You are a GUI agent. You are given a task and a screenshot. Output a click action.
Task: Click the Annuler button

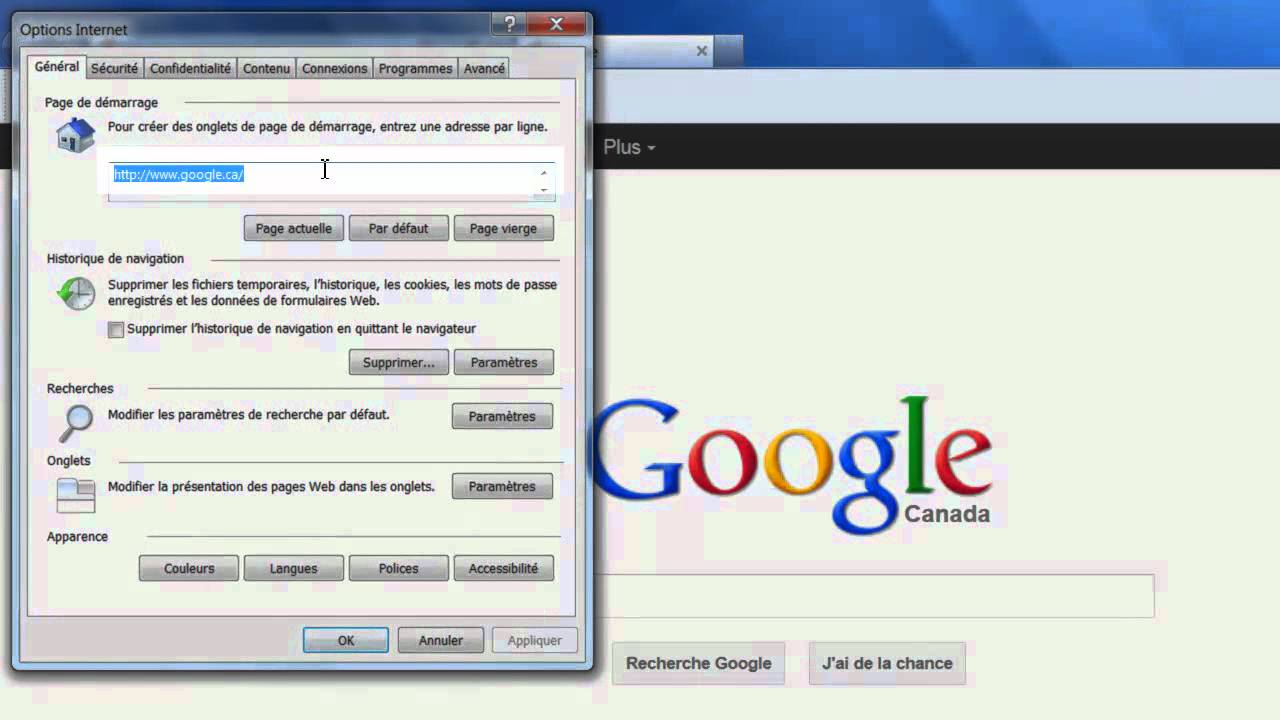441,640
